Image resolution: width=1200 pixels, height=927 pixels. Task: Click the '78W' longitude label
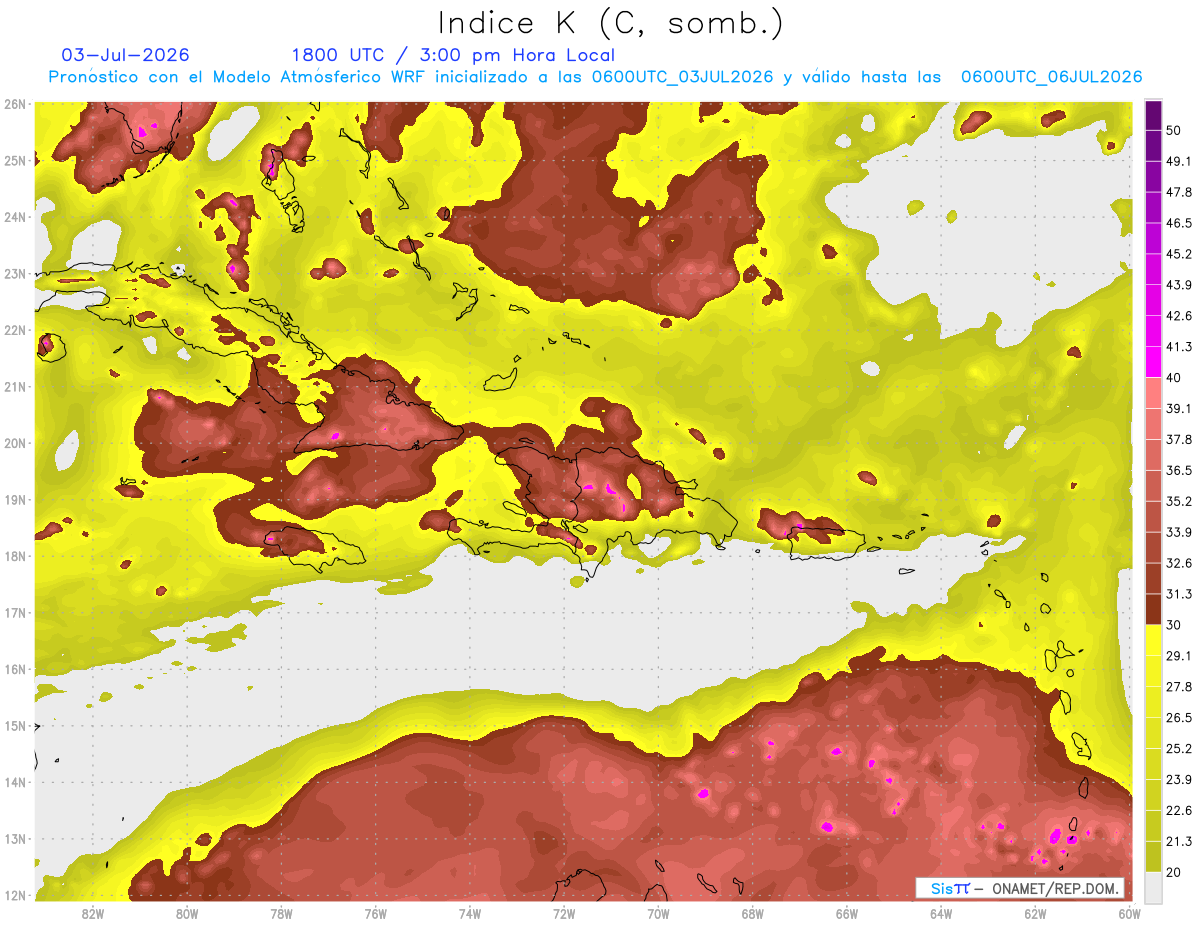pos(281,913)
